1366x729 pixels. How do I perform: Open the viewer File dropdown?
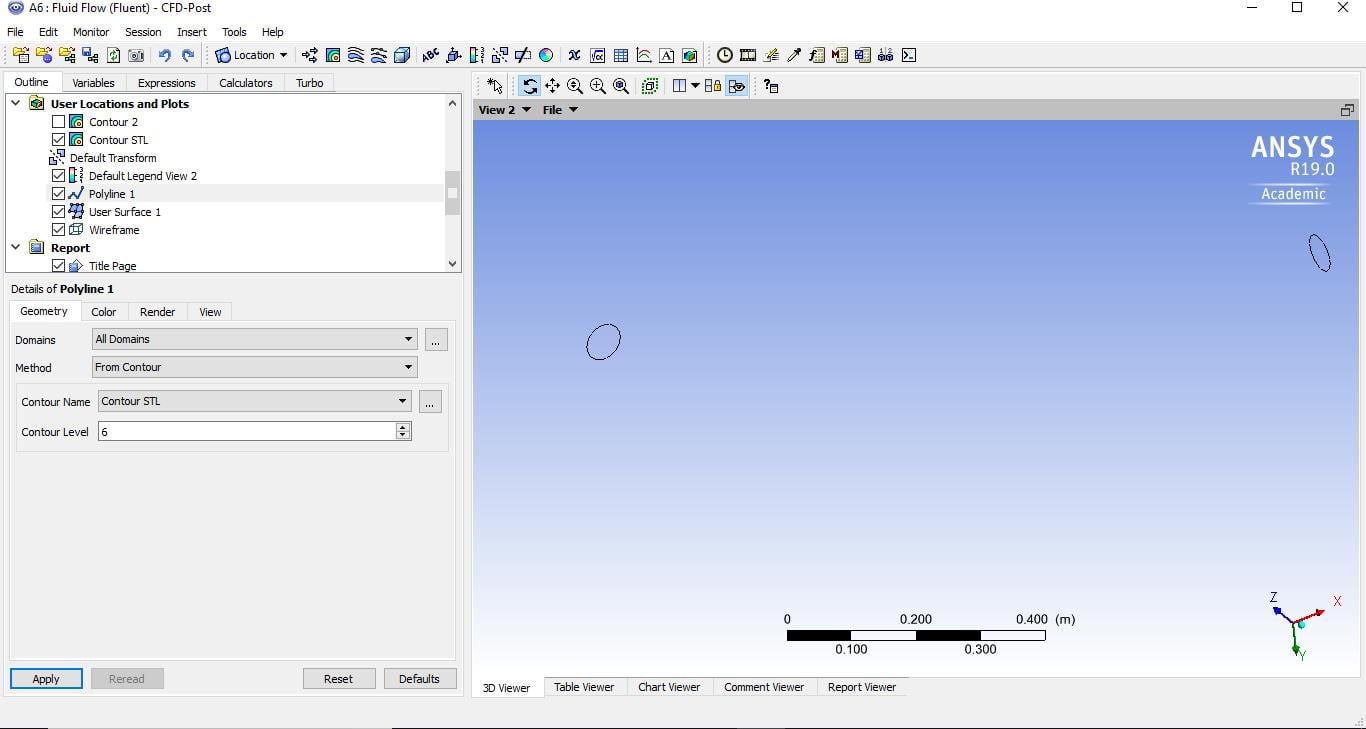click(x=560, y=110)
